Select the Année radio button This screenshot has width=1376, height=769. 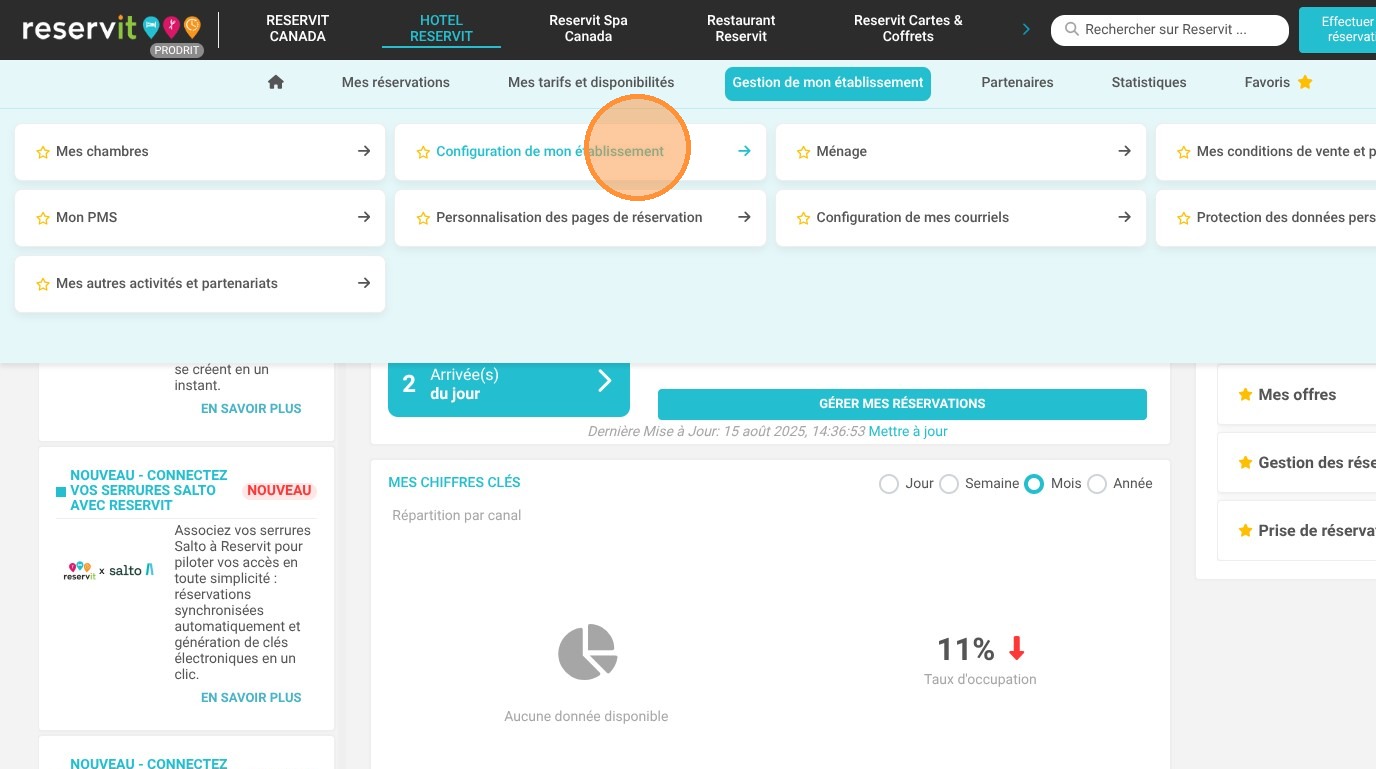click(x=1096, y=484)
